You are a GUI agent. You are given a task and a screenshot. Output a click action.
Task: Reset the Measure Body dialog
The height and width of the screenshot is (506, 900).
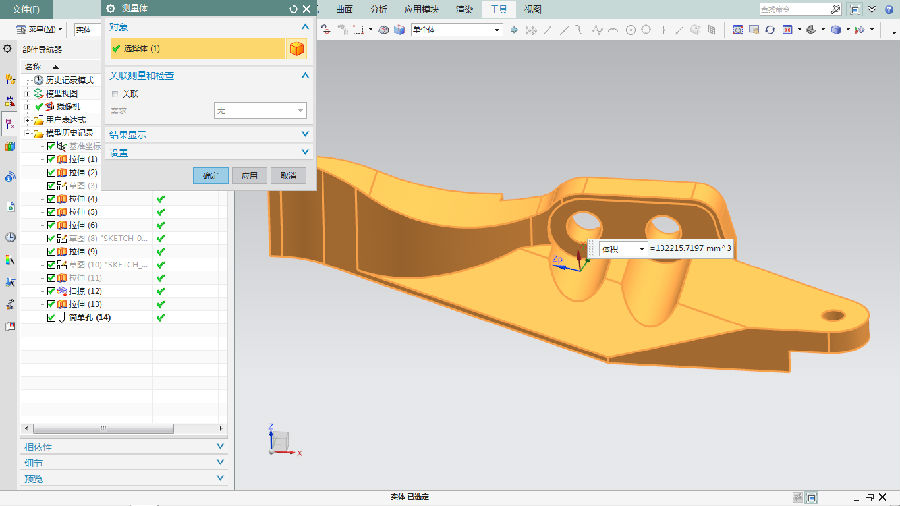pos(292,8)
